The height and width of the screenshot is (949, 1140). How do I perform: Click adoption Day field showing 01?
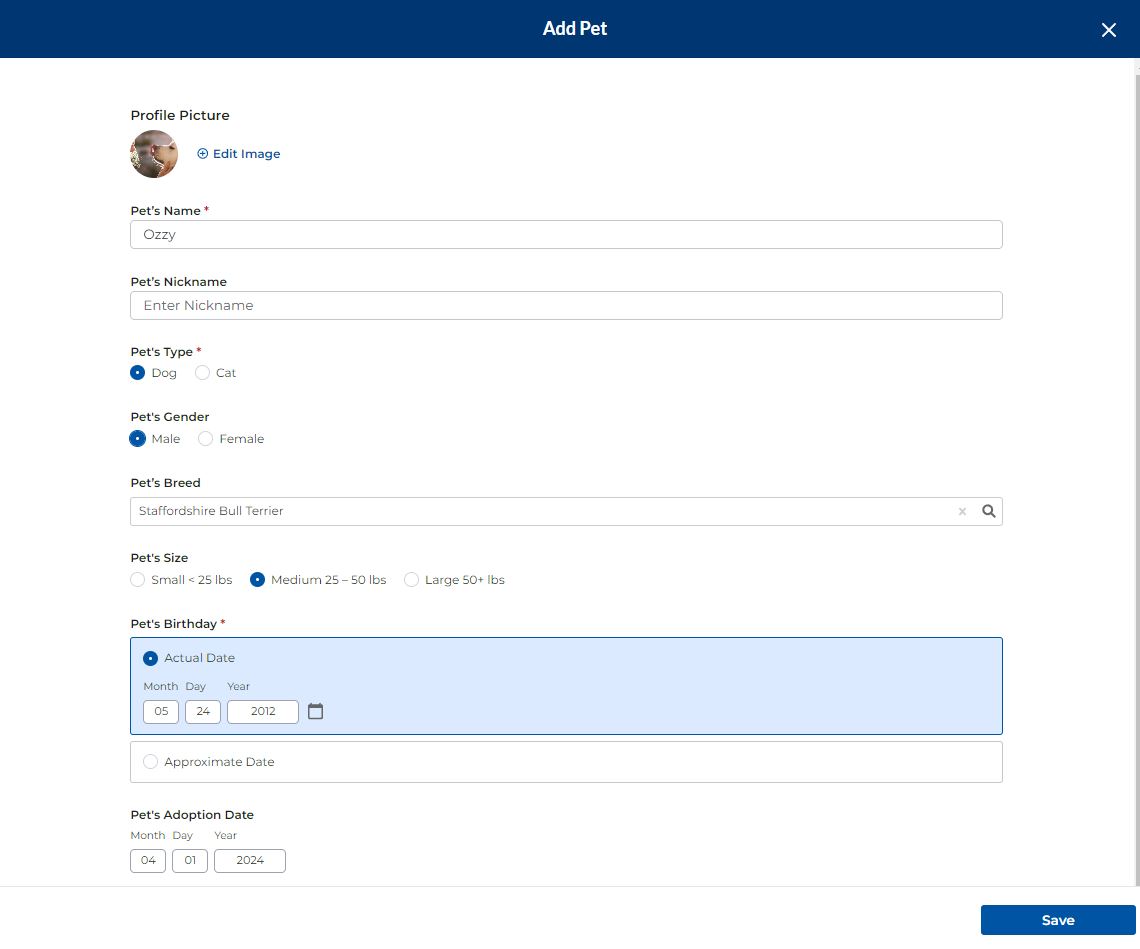click(x=190, y=860)
